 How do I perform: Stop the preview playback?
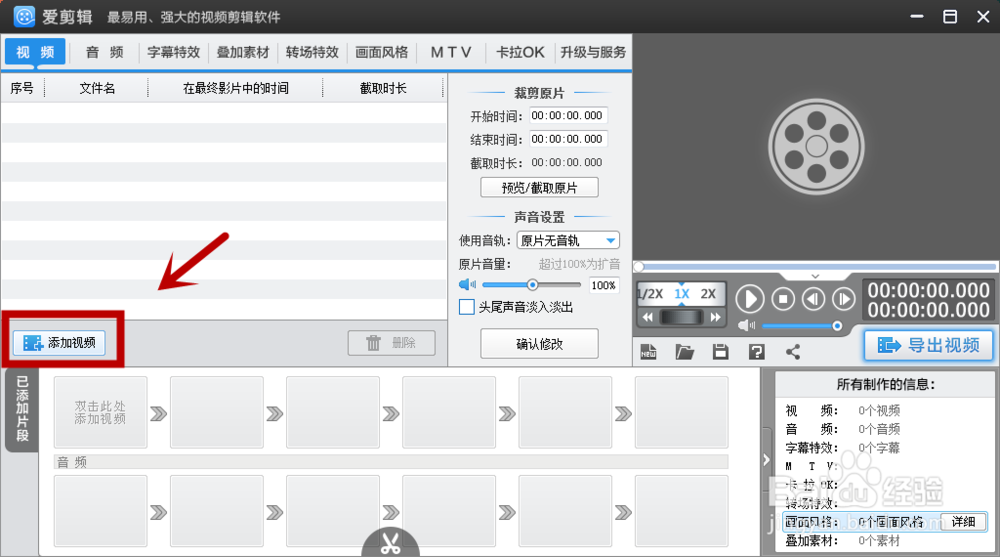pyautogui.click(x=783, y=299)
